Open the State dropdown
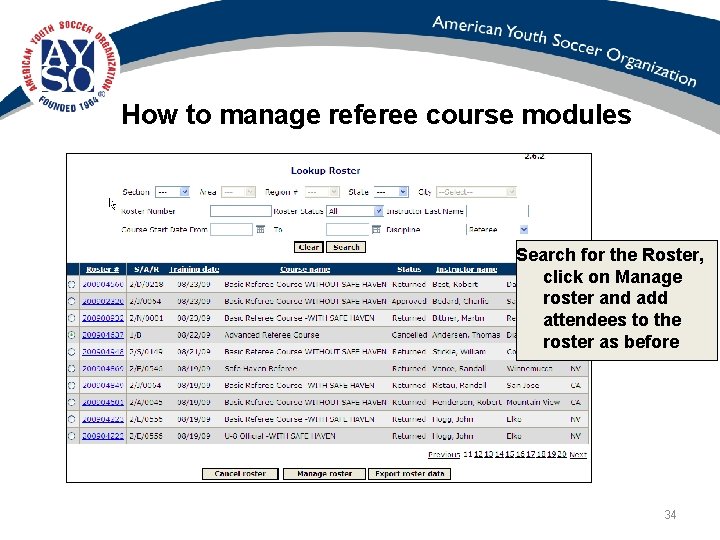 point(391,192)
